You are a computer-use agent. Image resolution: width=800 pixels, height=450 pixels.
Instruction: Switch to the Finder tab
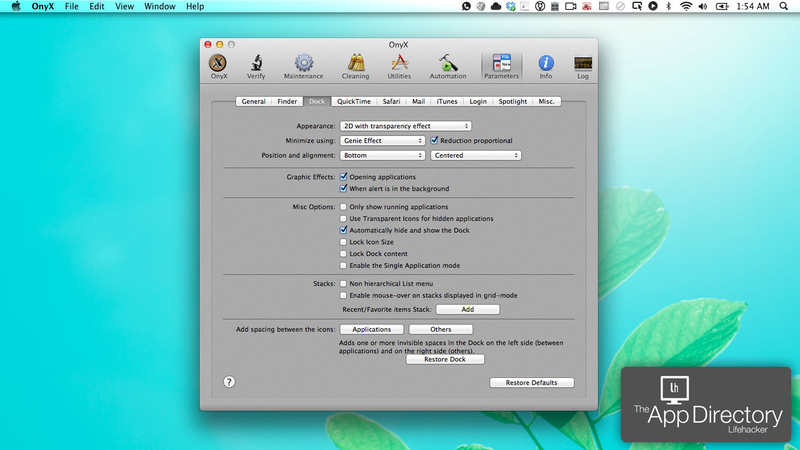click(x=287, y=101)
